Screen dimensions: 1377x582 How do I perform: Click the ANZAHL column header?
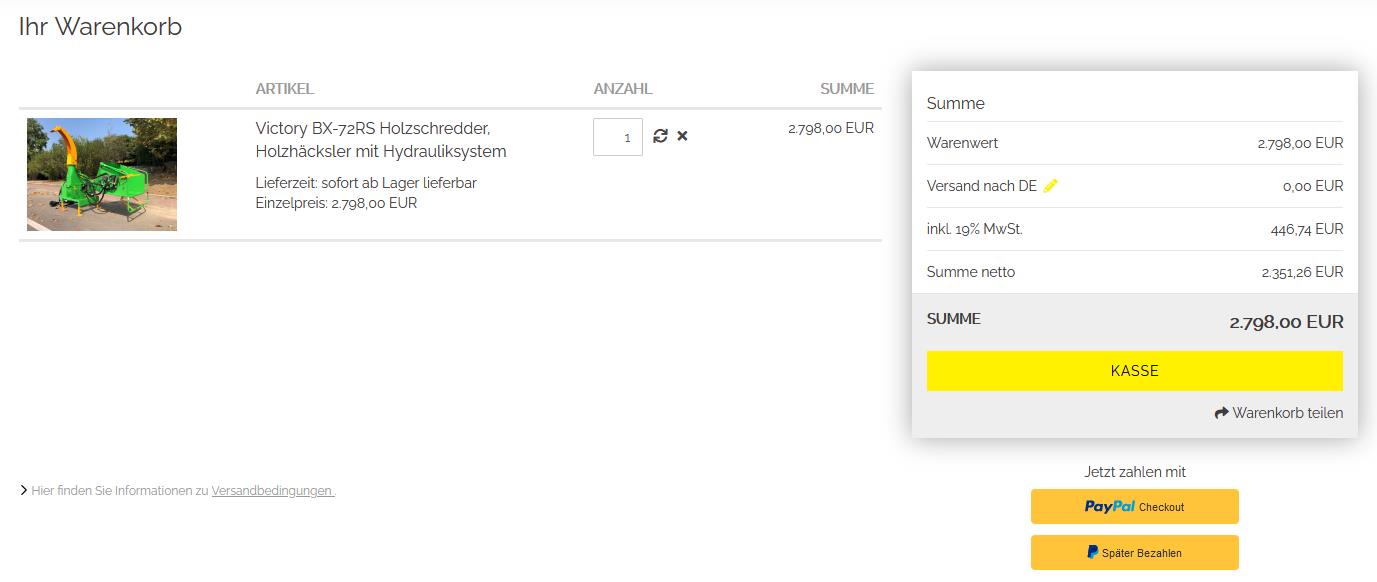coord(622,89)
